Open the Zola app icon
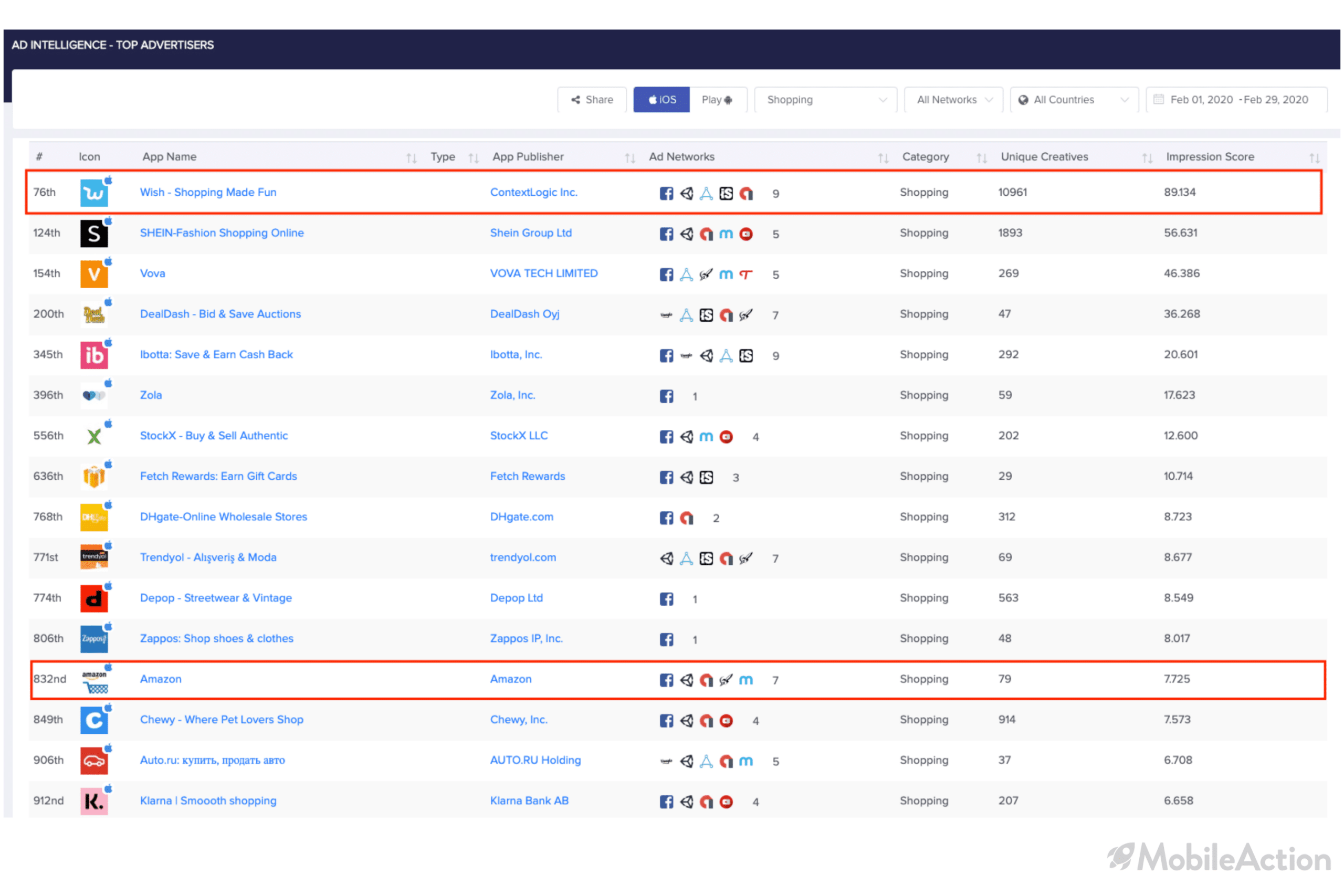Image resolution: width=1344 pixels, height=896 pixels. (94, 396)
